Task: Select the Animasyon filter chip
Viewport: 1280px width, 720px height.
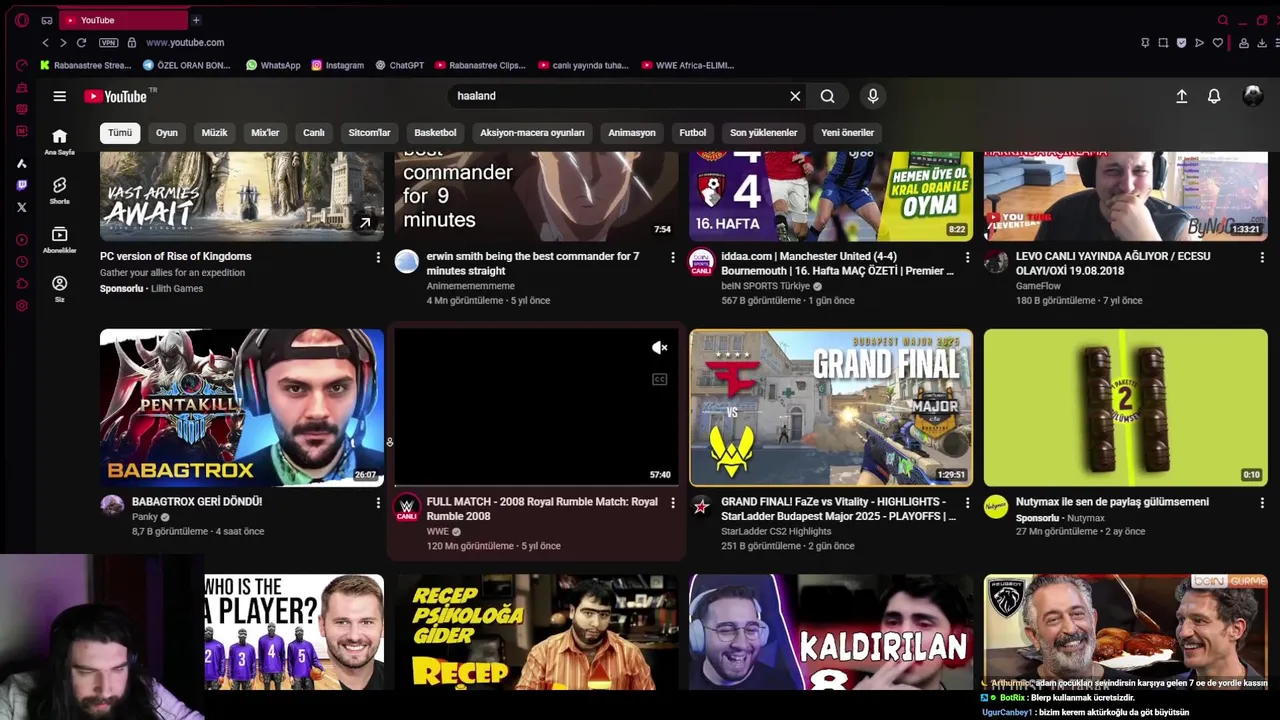Action: coord(632,132)
